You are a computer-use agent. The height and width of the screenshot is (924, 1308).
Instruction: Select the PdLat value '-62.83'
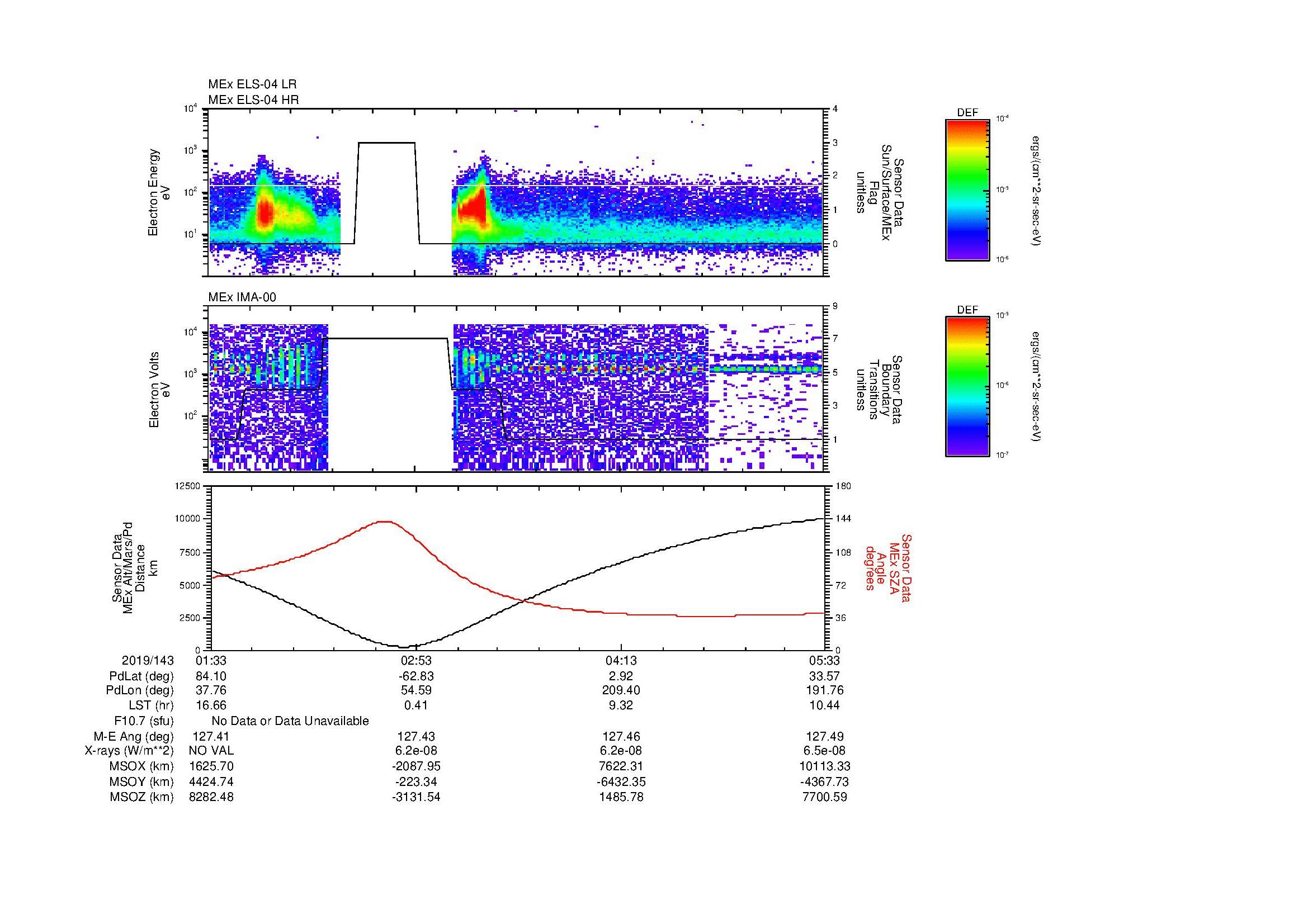click(x=417, y=676)
